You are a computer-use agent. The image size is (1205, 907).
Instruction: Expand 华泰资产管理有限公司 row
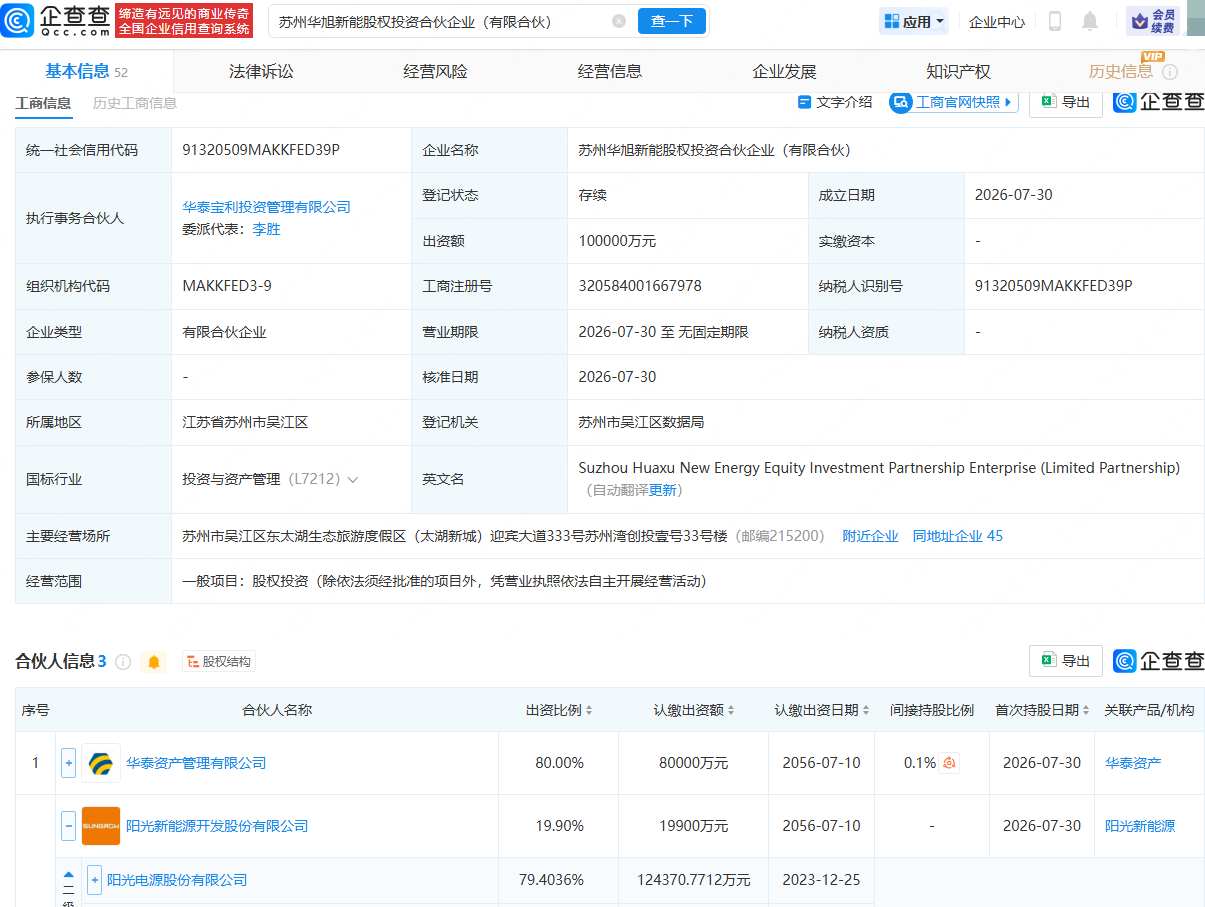point(69,763)
